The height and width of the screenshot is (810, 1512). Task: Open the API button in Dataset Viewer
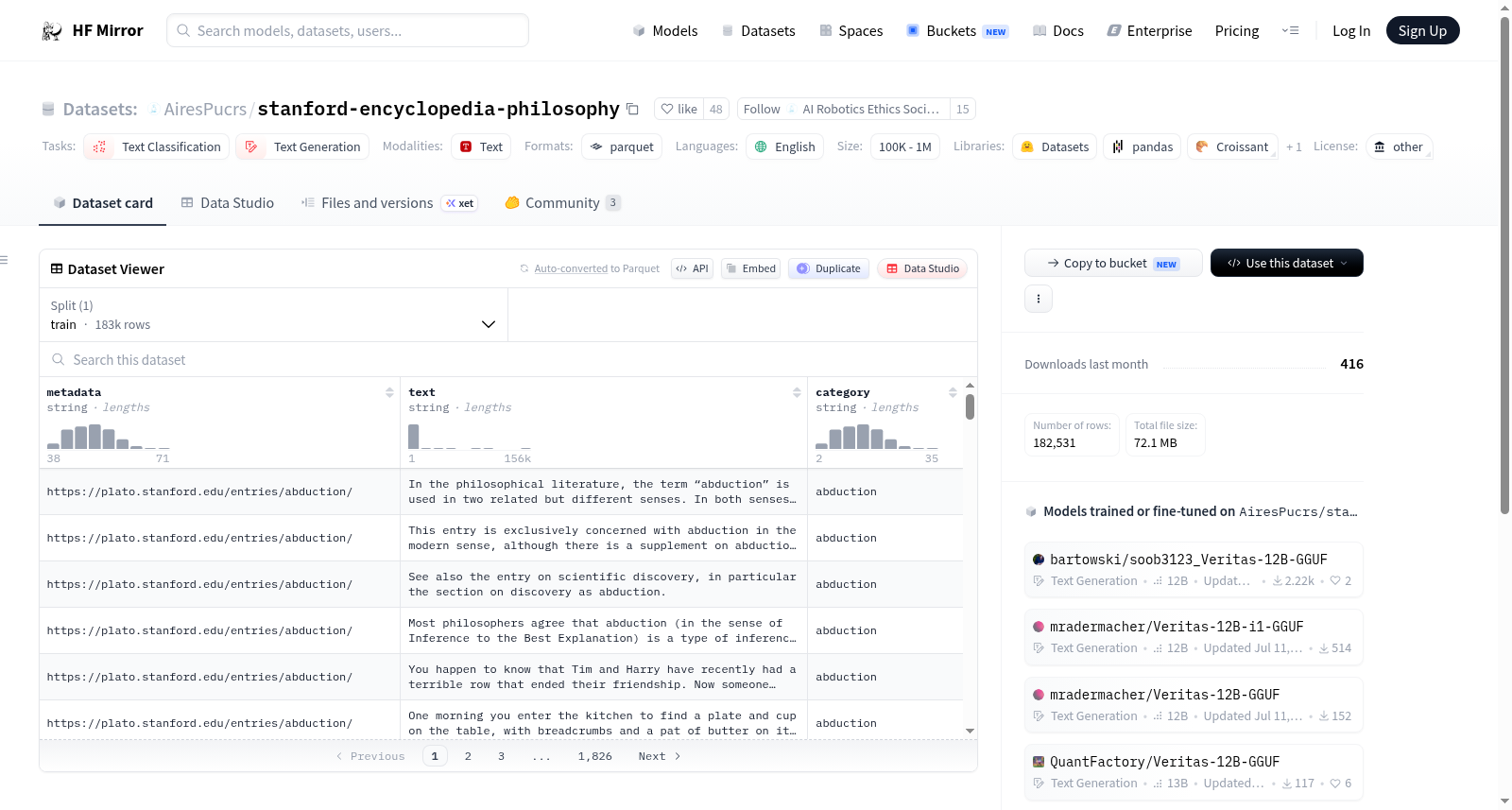click(692, 268)
